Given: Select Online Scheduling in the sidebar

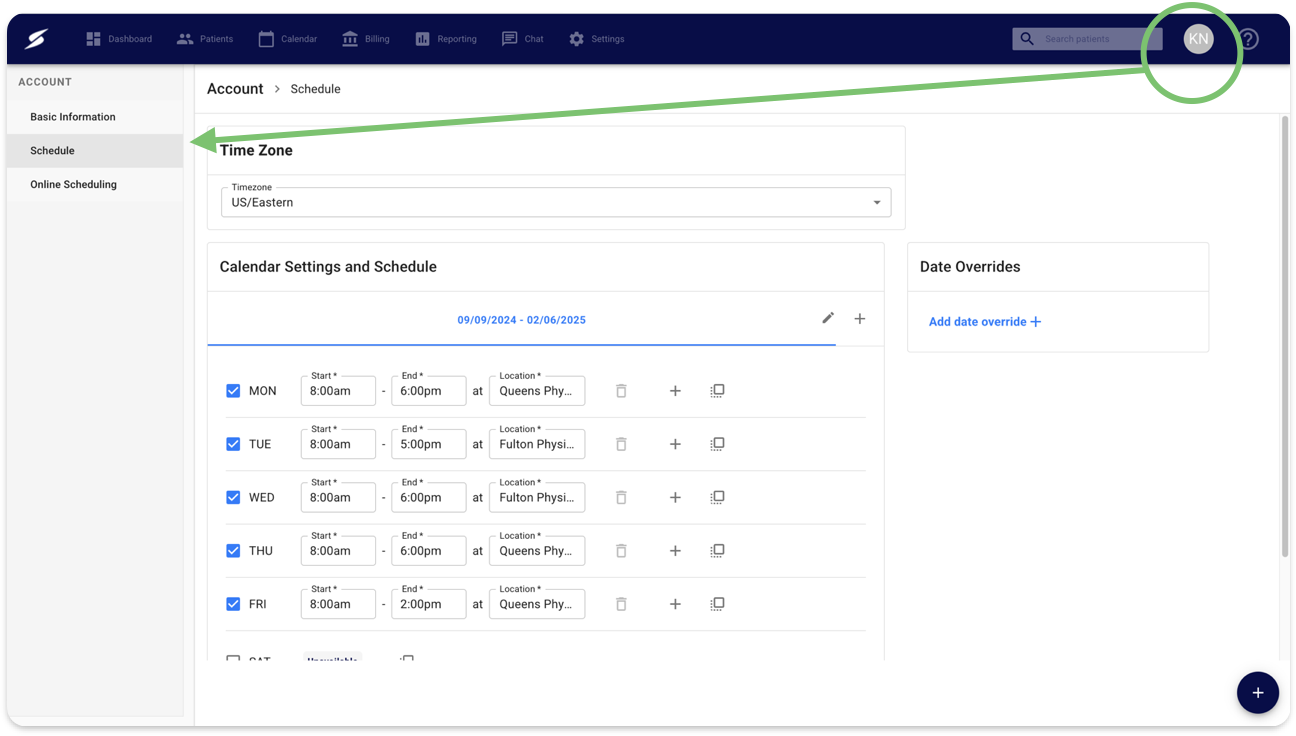Looking at the screenshot, I should (95, 185).
